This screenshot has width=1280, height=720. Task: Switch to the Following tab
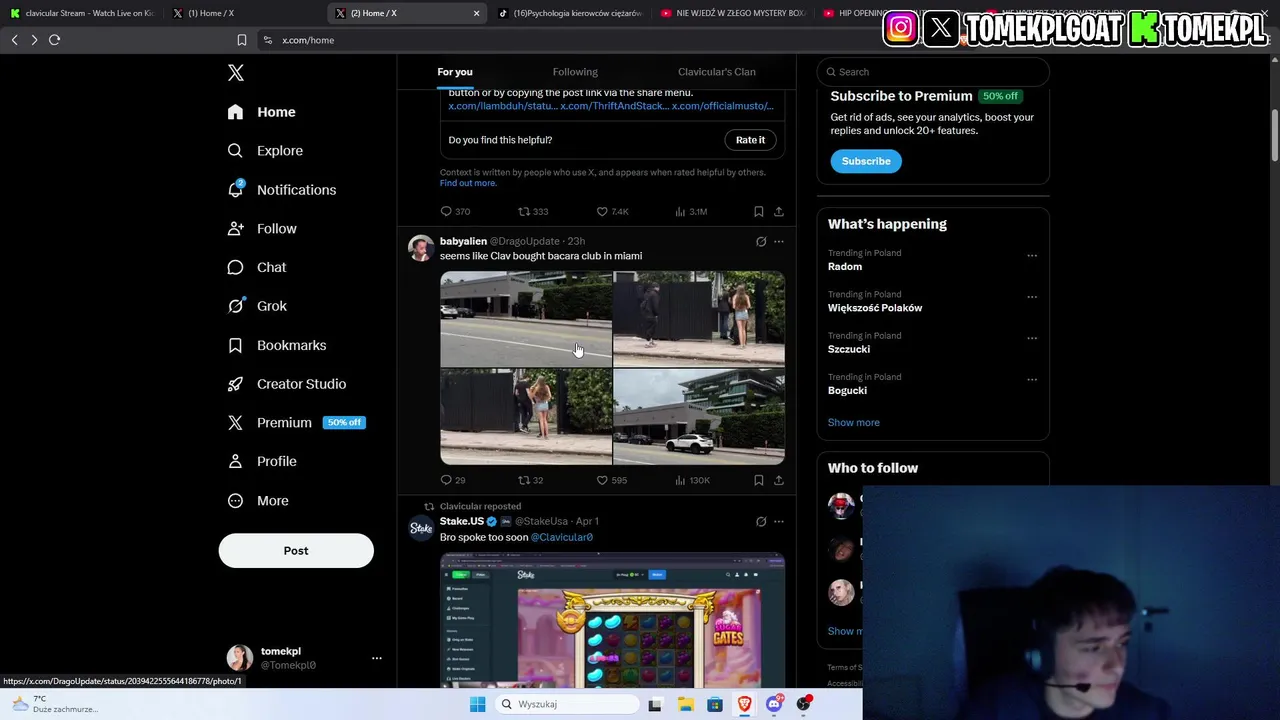tap(575, 72)
